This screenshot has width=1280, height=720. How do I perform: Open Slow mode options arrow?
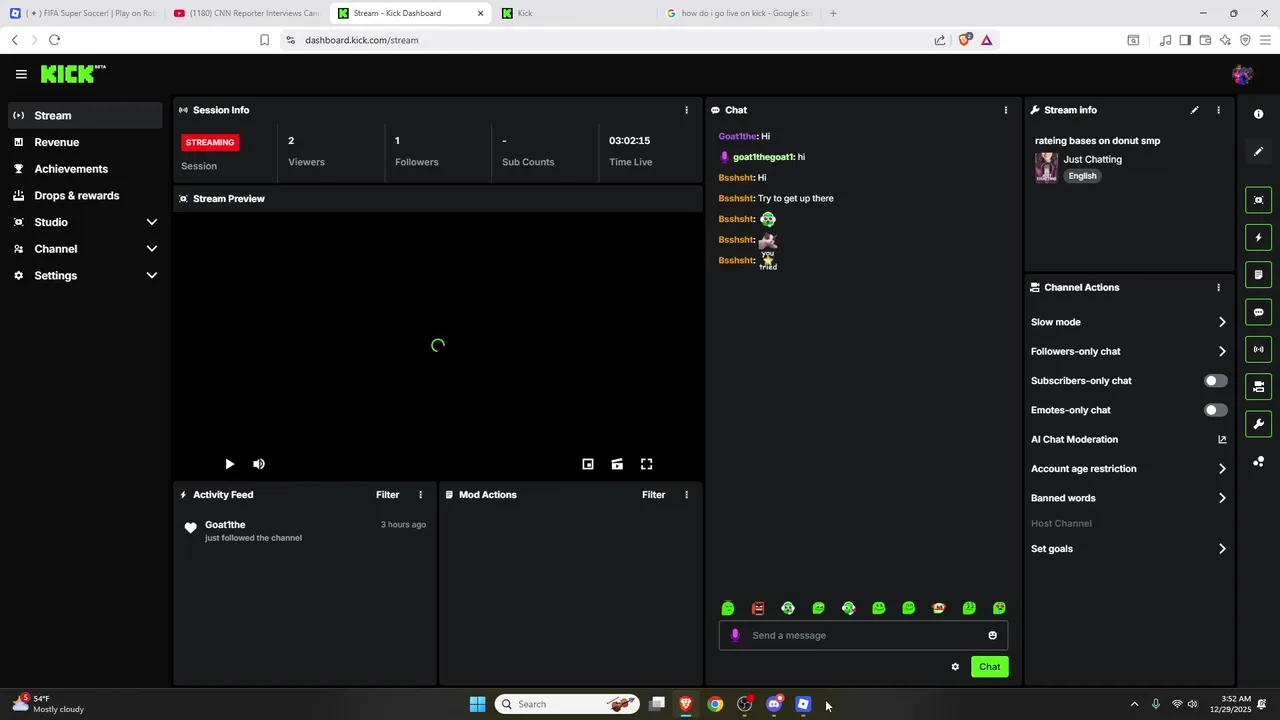[1222, 322]
